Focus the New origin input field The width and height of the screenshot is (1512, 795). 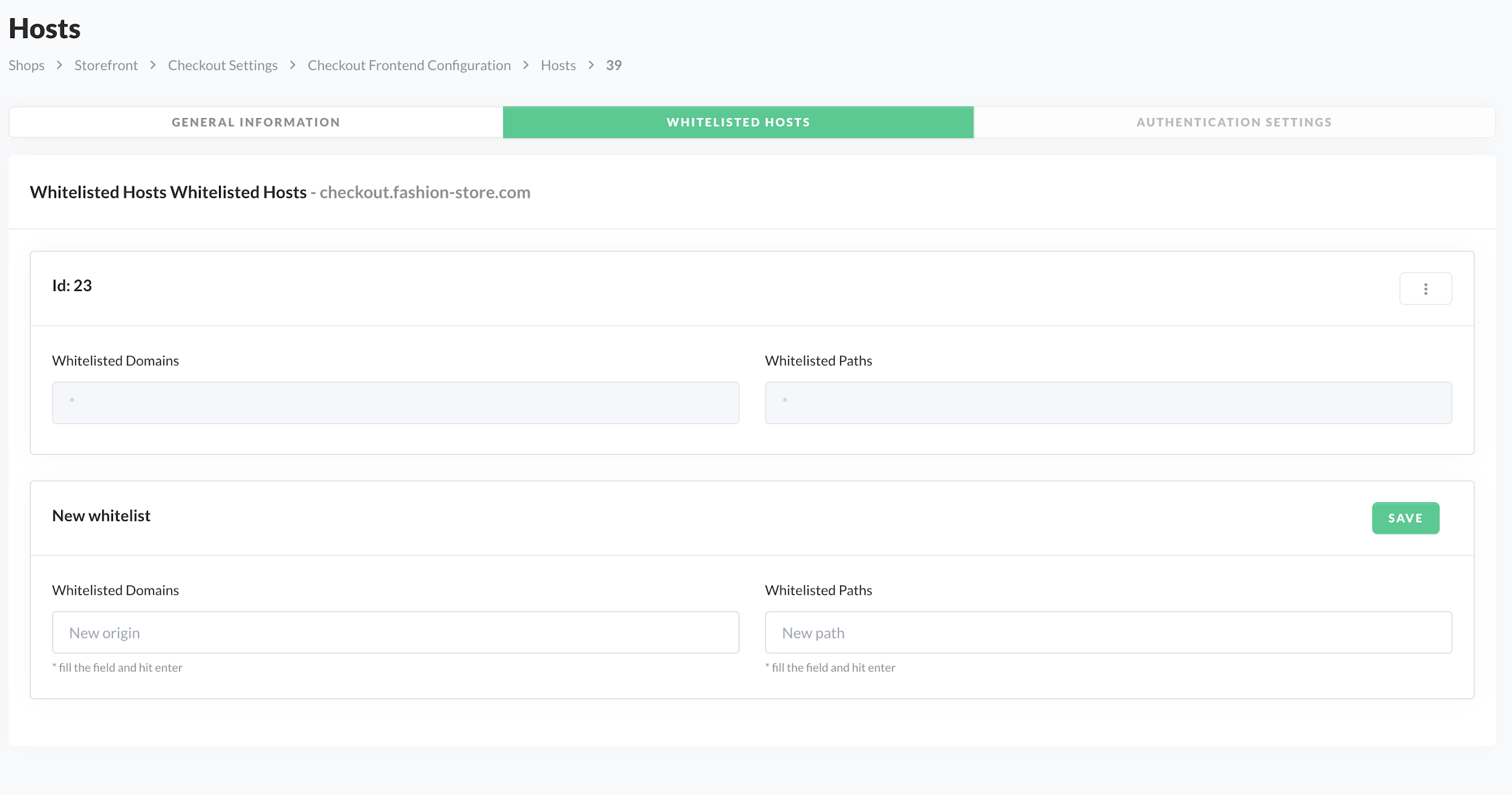coord(396,632)
